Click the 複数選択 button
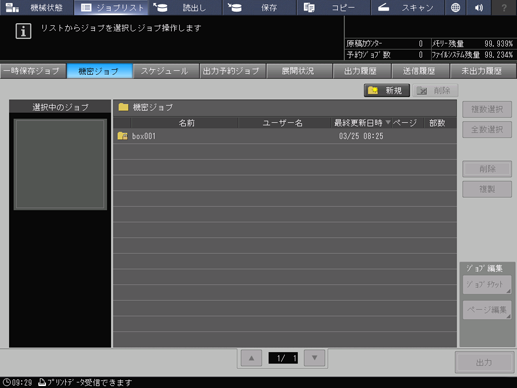This screenshot has width=517, height=388. tap(487, 110)
